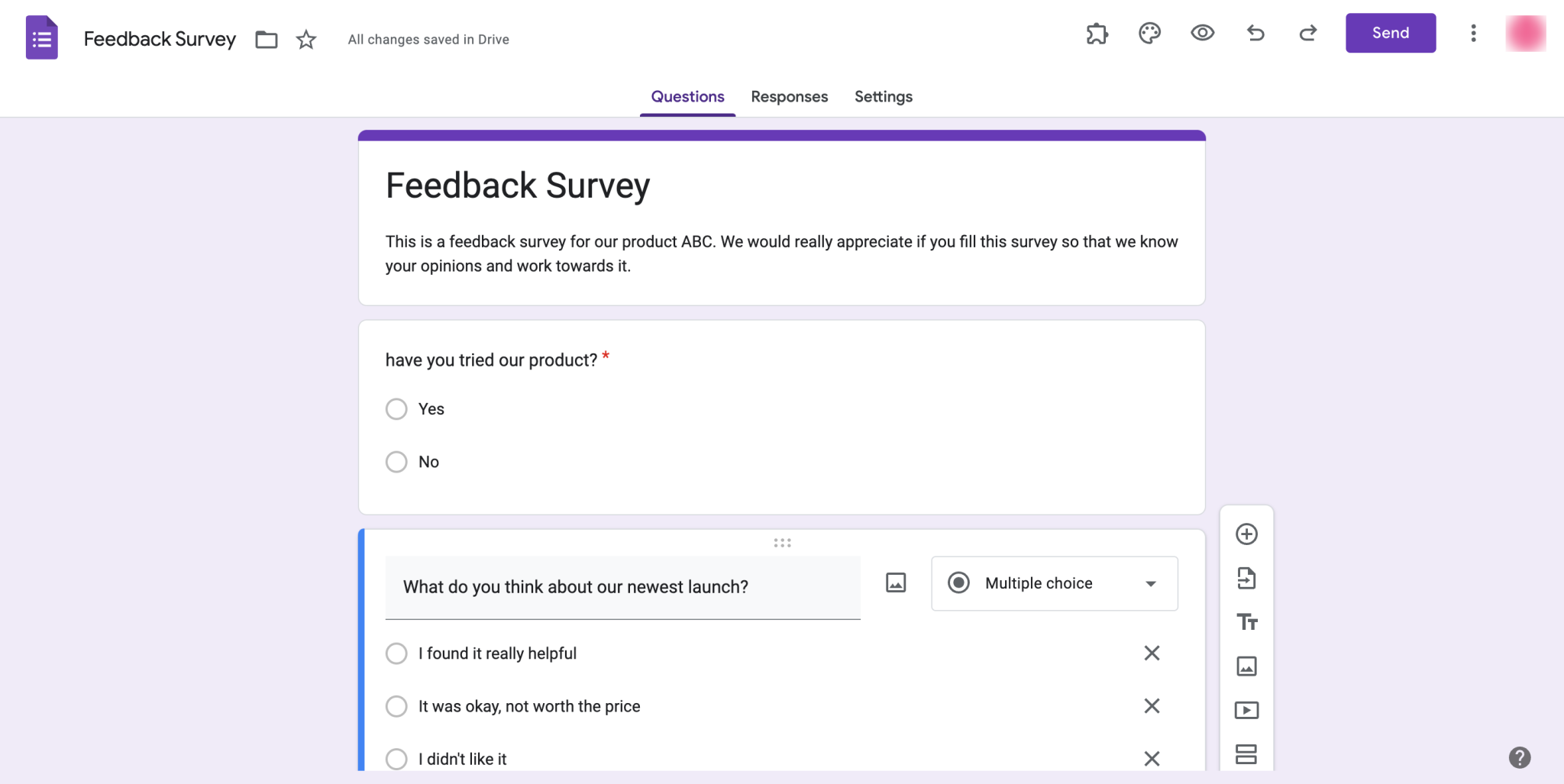Click the Send button

click(x=1390, y=33)
